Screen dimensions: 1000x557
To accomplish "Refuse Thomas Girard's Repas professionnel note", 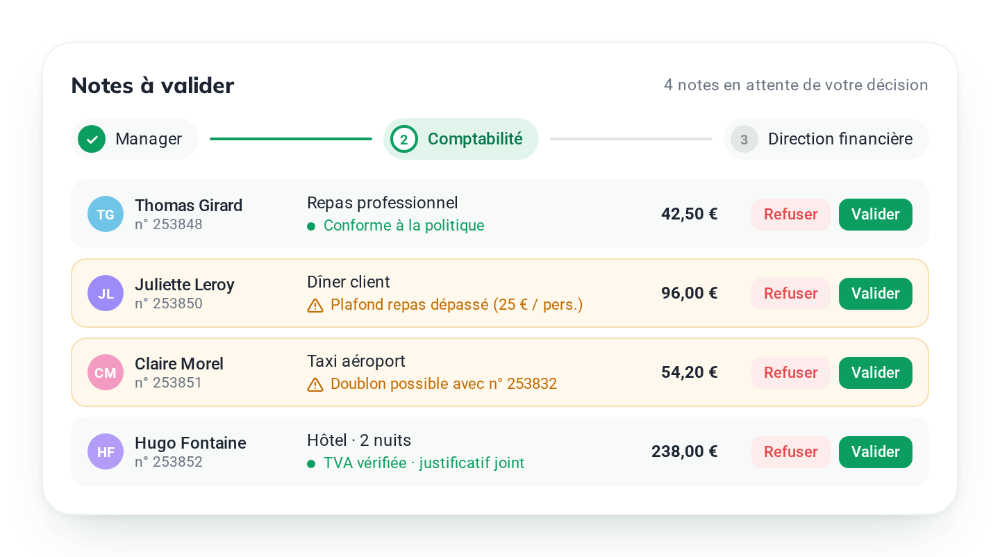I will click(x=791, y=214).
